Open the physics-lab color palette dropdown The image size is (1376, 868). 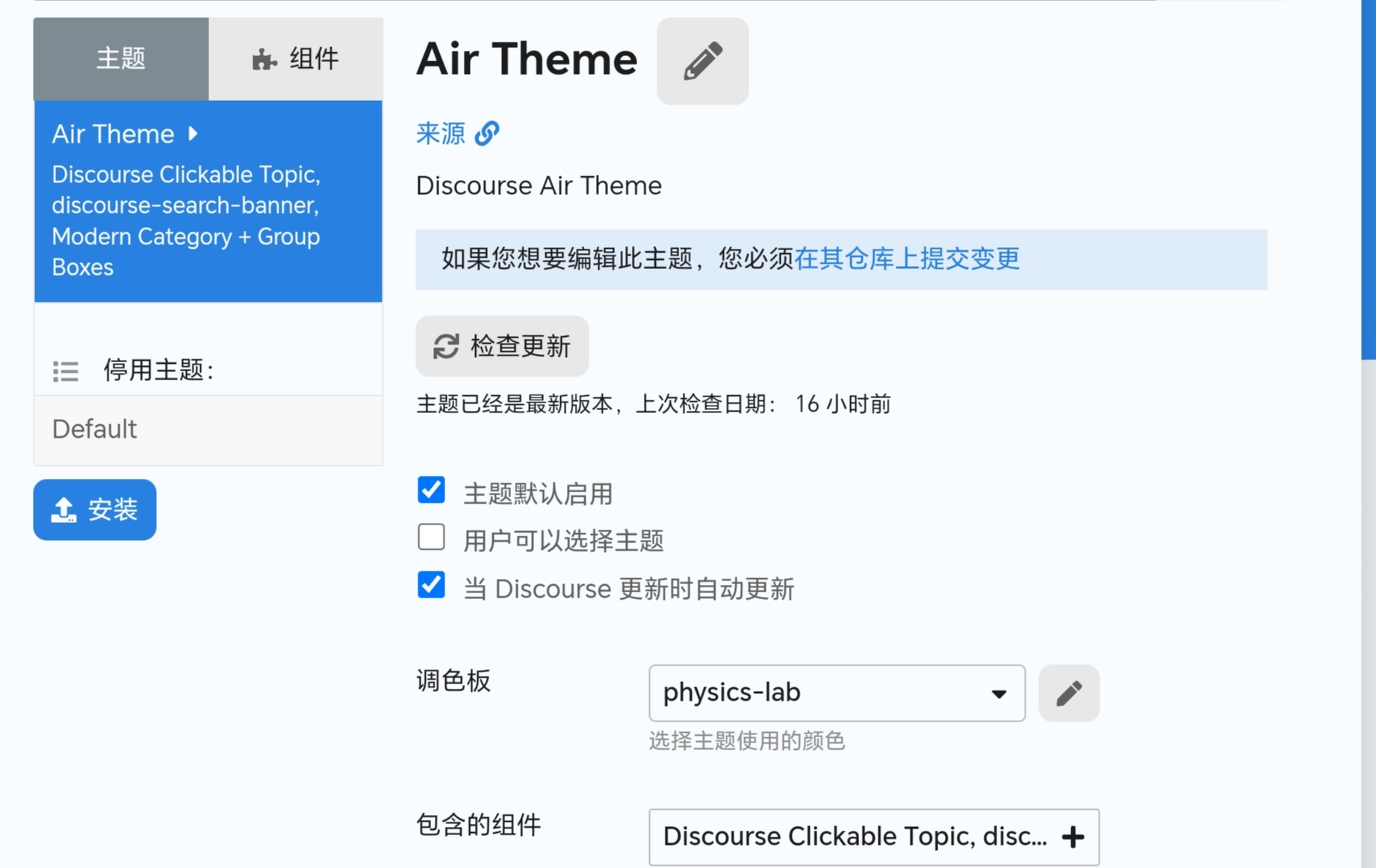tap(837, 693)
